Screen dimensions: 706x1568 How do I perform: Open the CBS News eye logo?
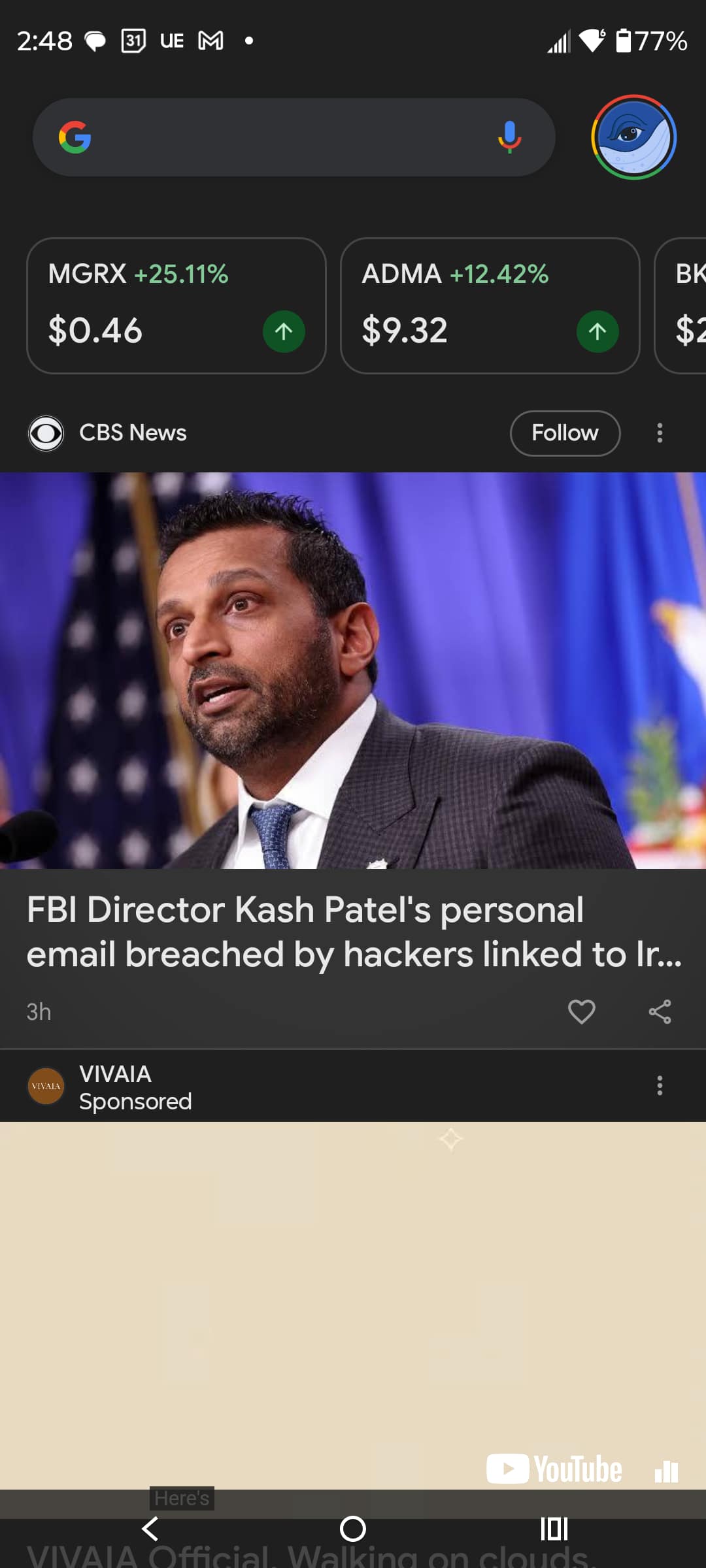(46, 433)
